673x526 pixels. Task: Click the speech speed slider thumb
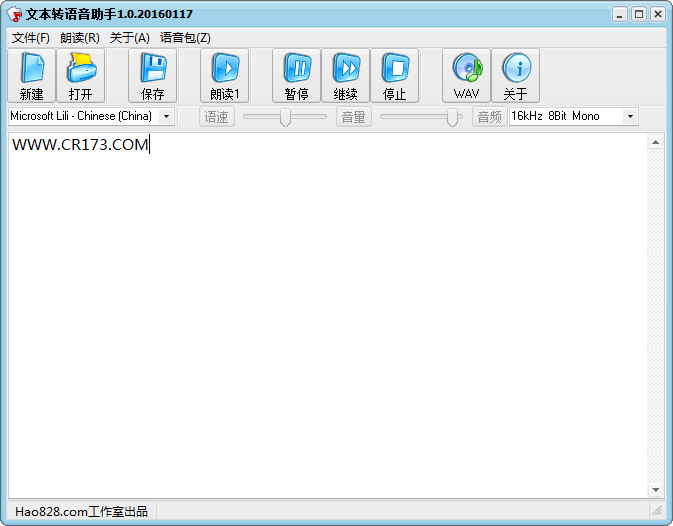(x=285, y=117)
